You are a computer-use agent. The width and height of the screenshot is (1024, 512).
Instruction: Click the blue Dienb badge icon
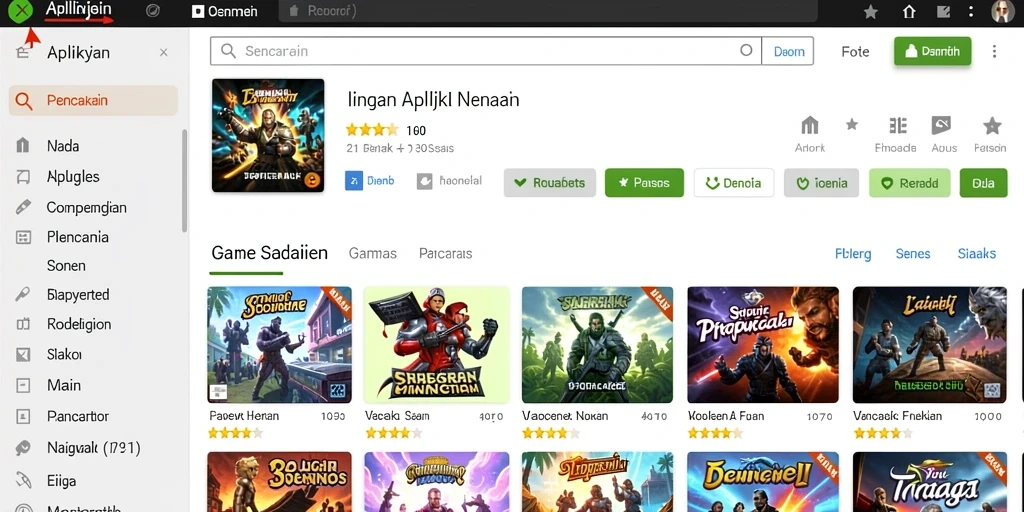353,181
